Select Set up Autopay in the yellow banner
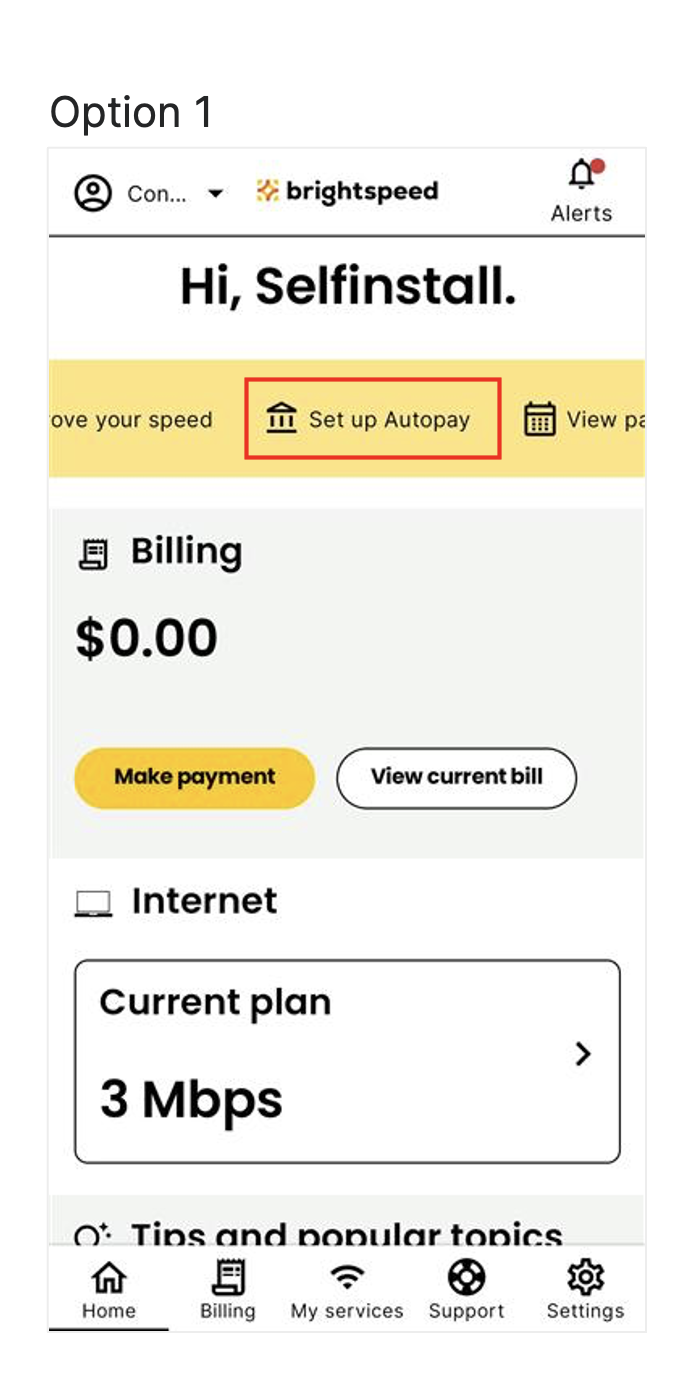The width and height of the screenshot is (696, 1400). point(373,420)
